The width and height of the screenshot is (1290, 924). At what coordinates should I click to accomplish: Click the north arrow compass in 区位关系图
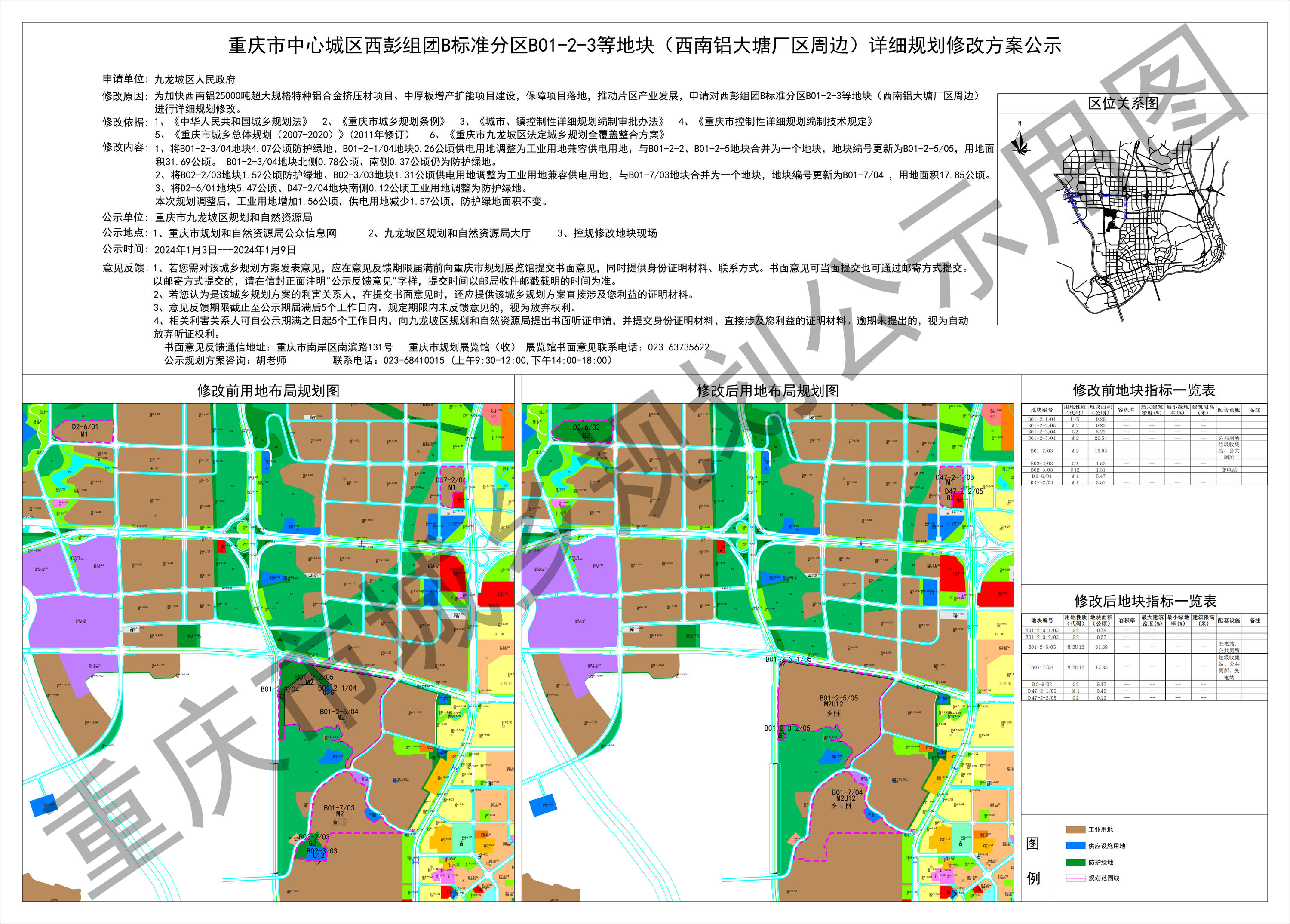click(x=1022, y=140)
